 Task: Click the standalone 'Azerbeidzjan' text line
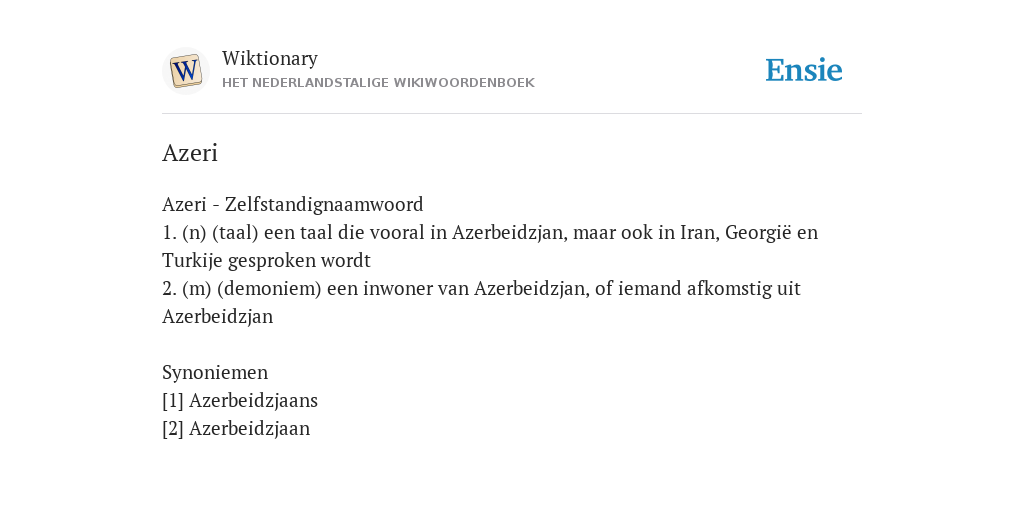[x=217, y=317]
